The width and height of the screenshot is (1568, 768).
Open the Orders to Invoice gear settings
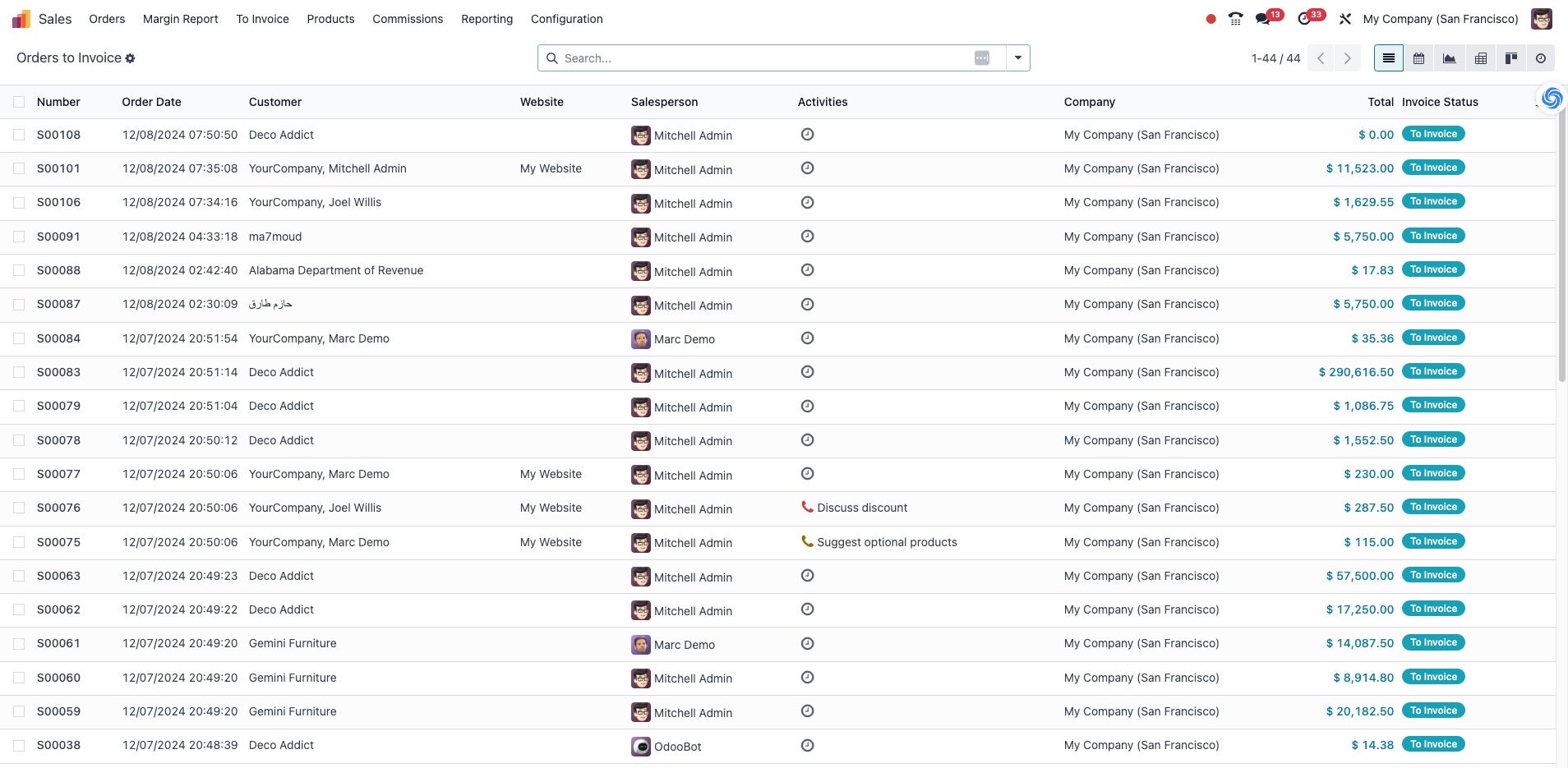pos(130,58)
